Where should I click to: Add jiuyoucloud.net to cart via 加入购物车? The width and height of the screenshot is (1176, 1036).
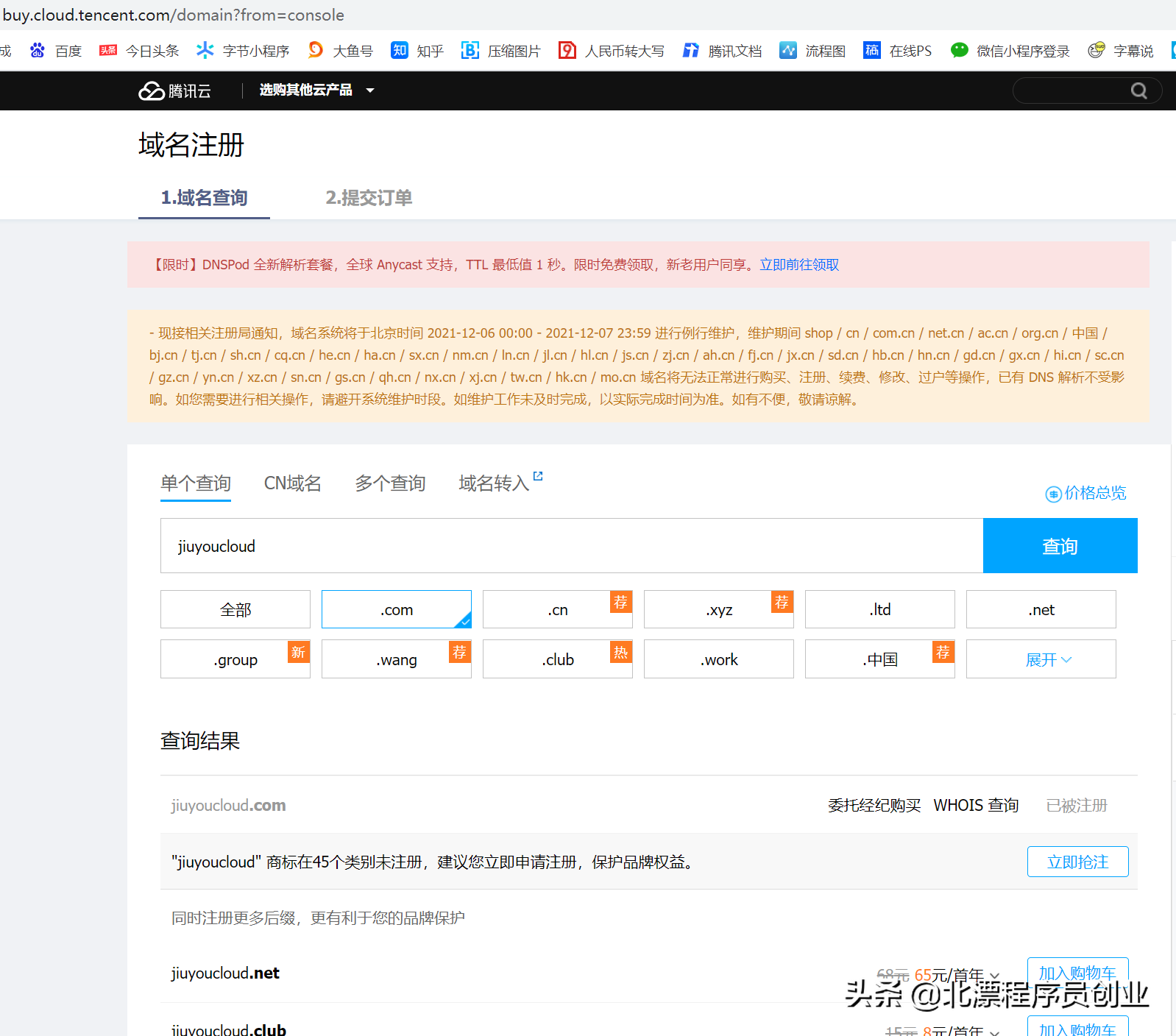(x=1077, y=973)
